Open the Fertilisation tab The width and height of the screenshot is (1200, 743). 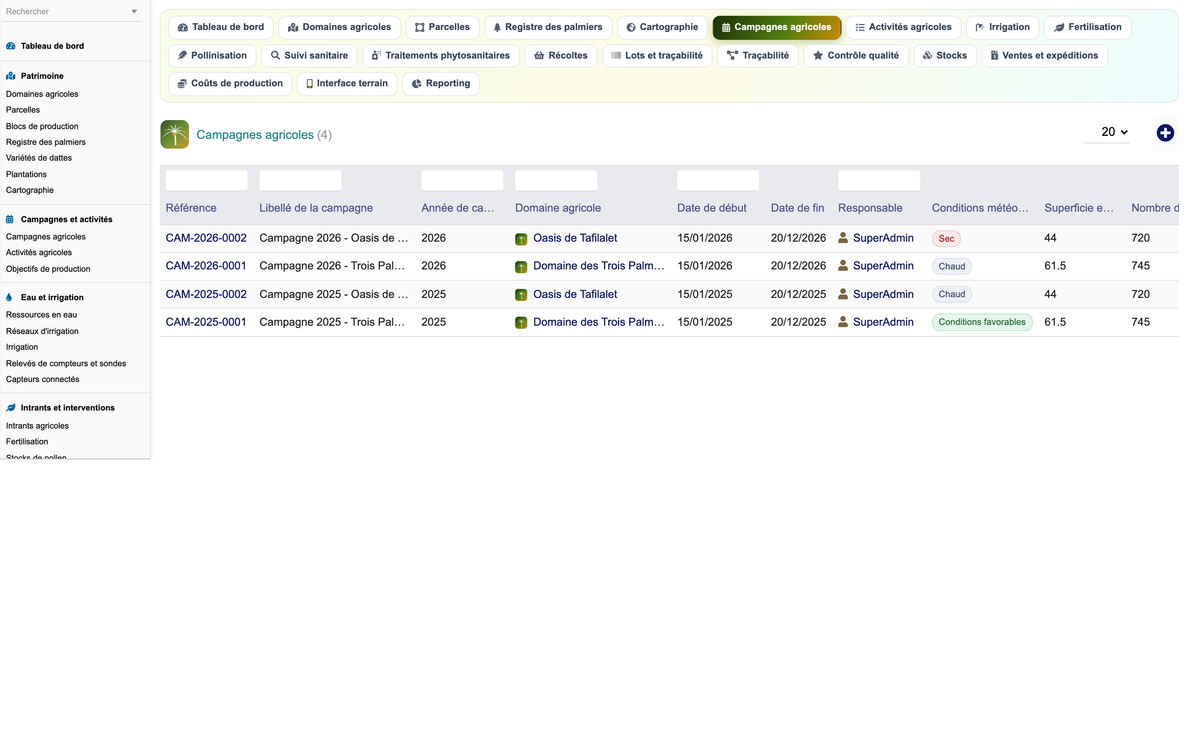tap(1088, 27)
